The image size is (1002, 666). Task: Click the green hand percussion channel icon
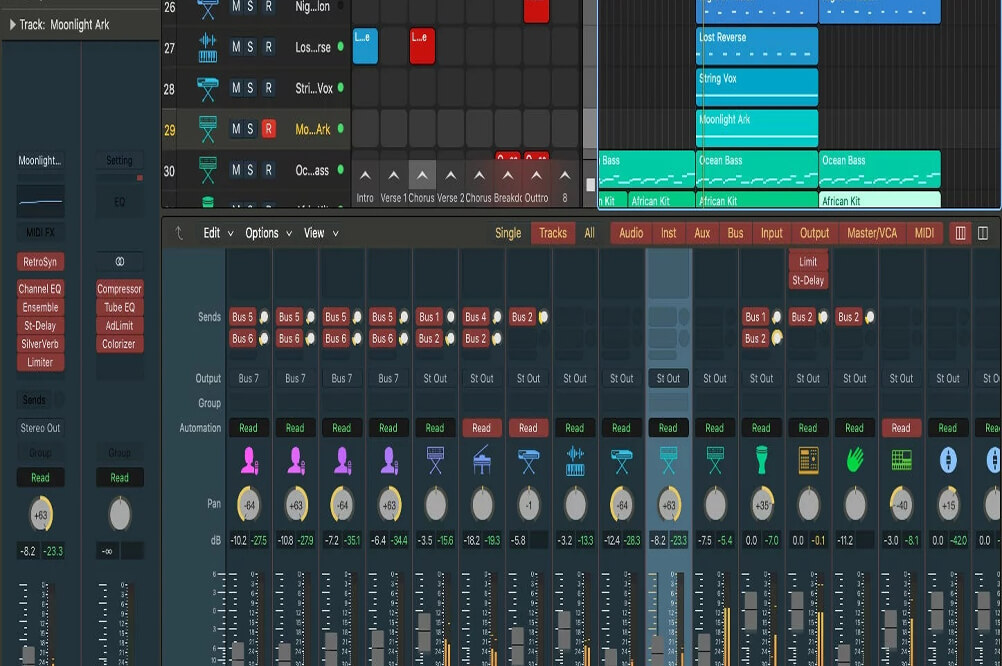tap(854, 460)
